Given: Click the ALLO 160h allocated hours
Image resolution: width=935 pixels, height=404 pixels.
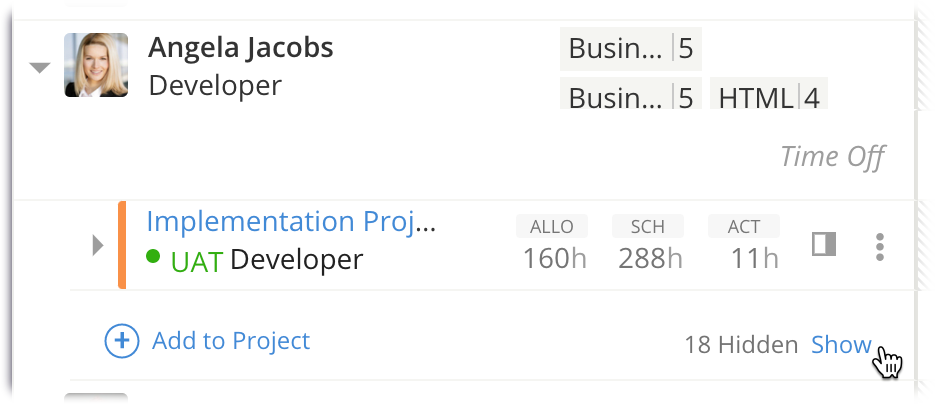Looking at the screenshot, I should point(552,245).
